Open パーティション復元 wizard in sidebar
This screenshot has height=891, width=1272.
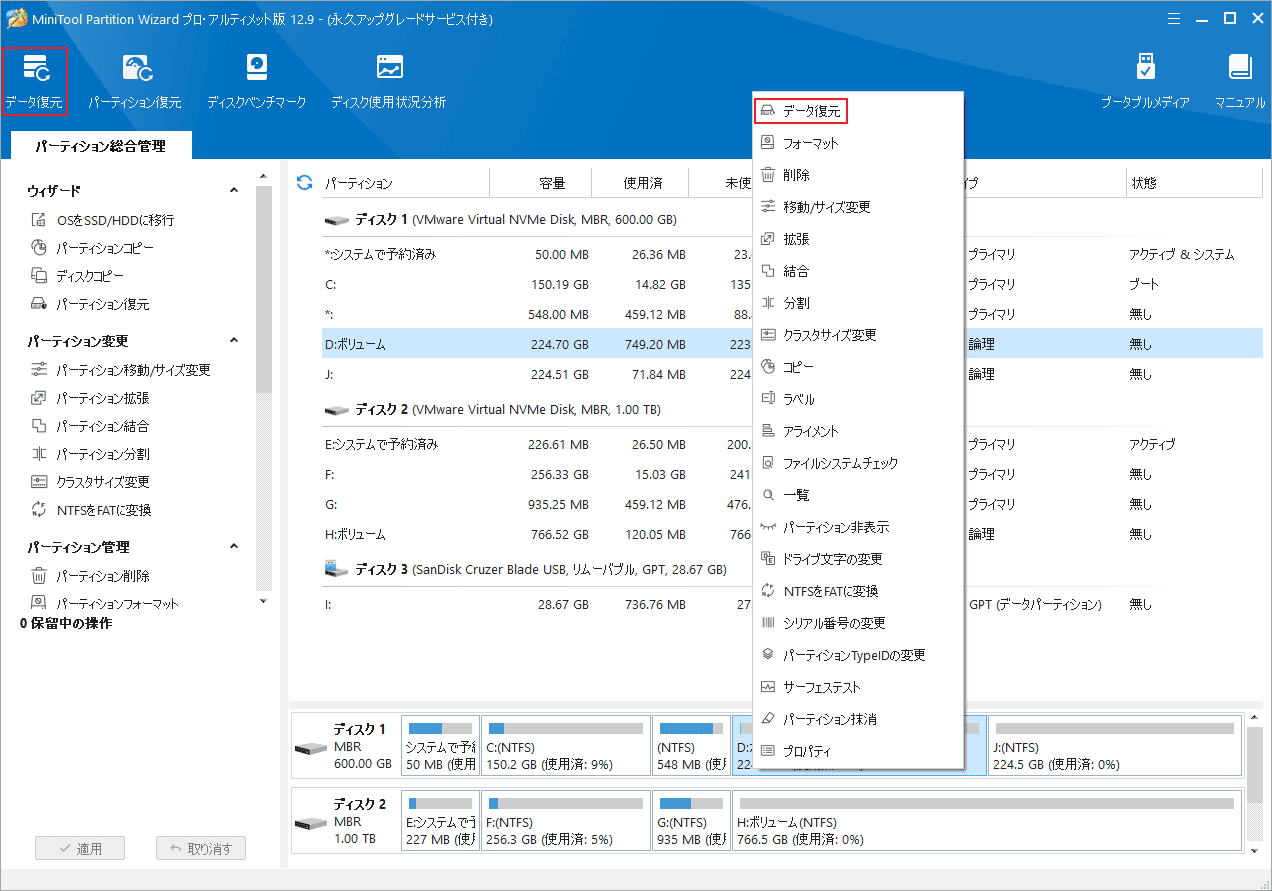pos(90,304)
